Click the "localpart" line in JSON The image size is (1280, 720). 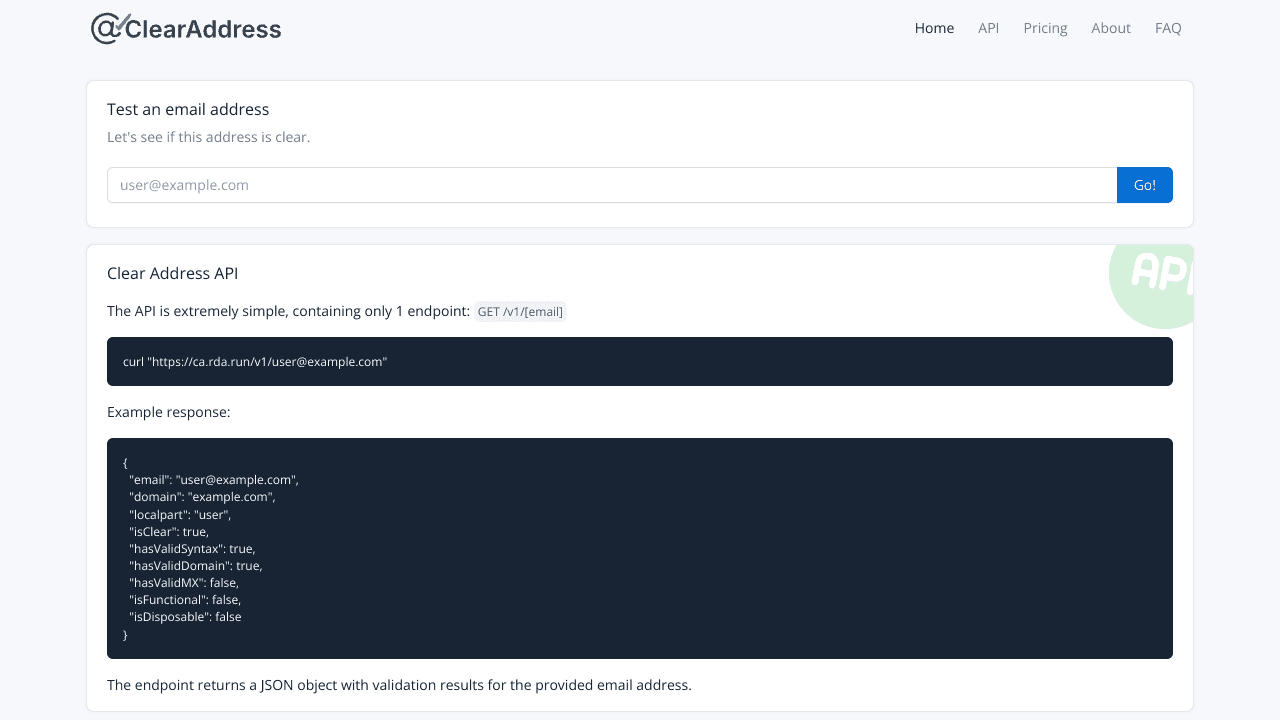tap(180, 514)
